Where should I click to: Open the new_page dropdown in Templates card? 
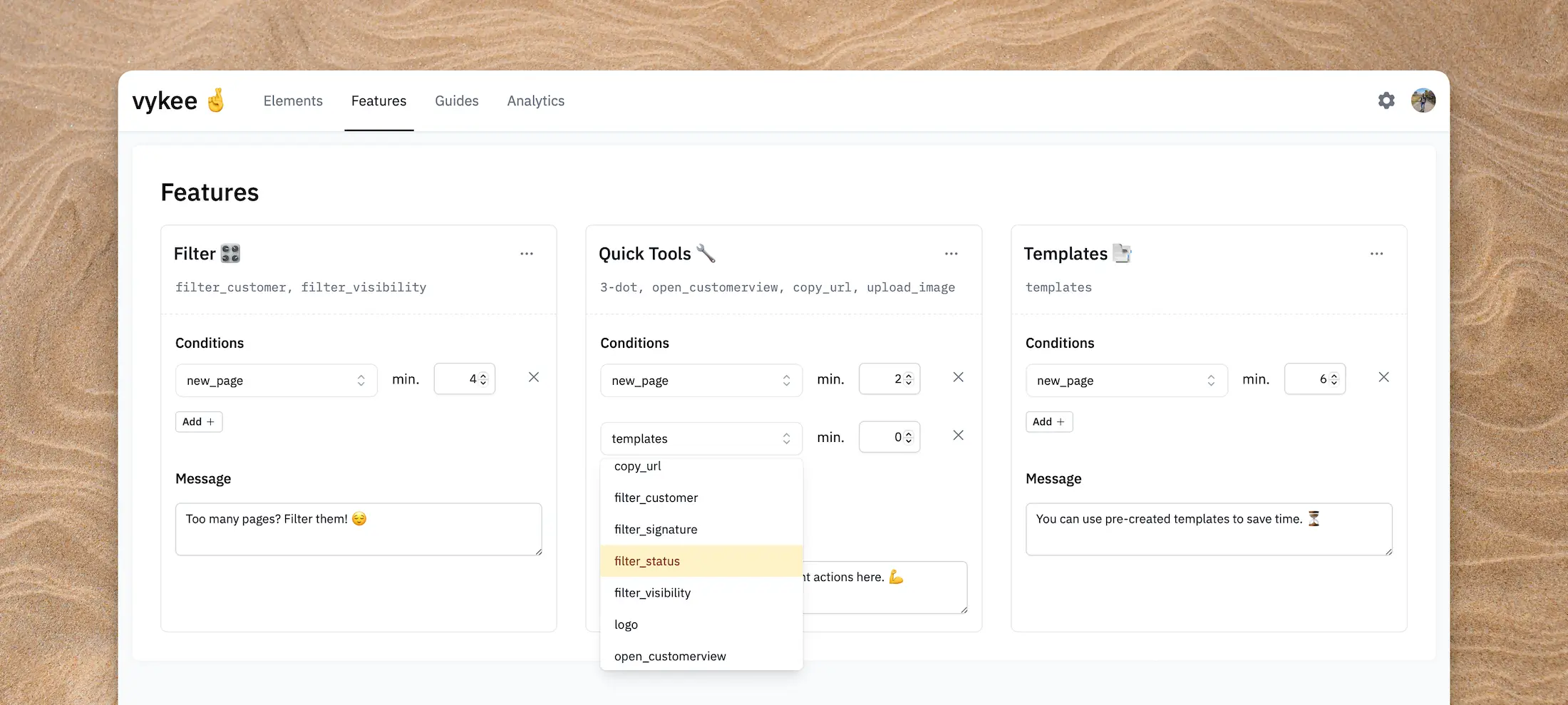pyautogui.click(x=1126, y=380)
